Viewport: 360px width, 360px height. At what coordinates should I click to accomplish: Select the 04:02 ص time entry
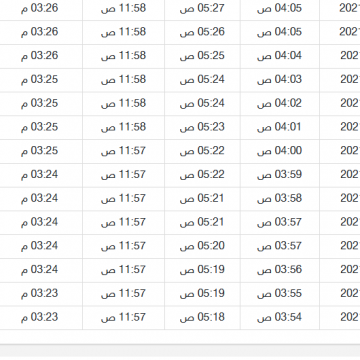coord(280,103)
